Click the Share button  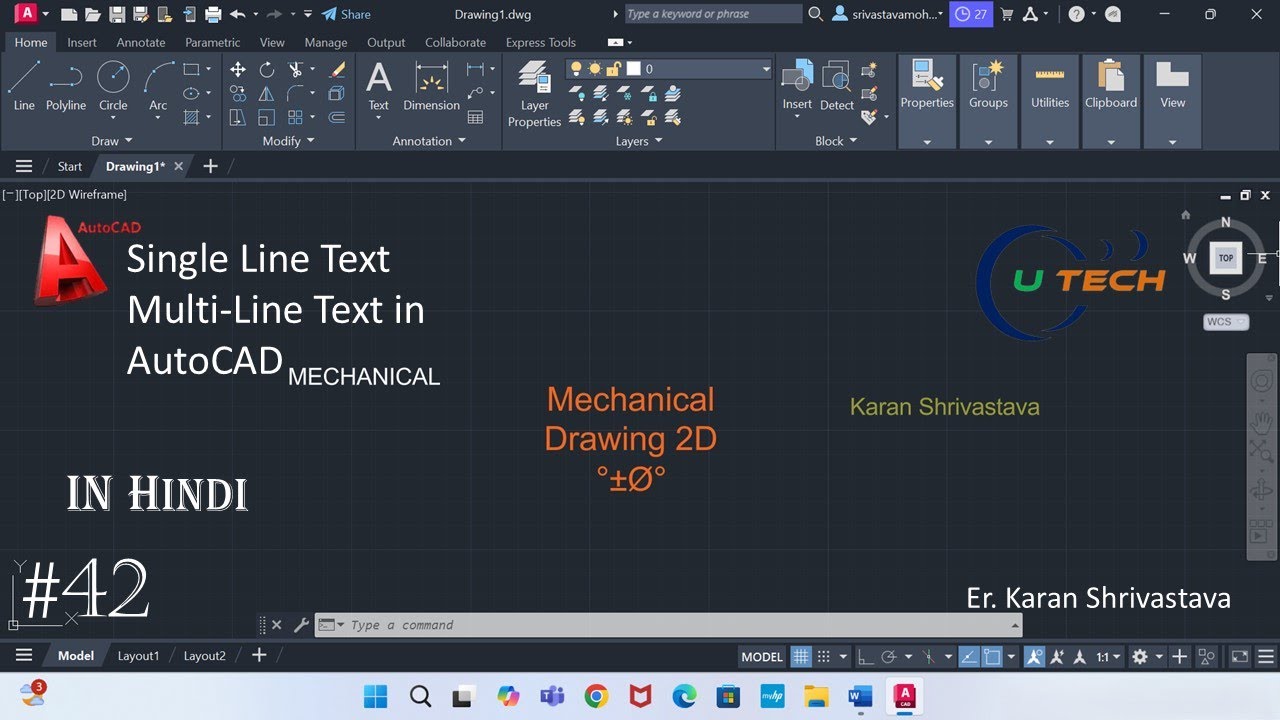pos(346,14)
